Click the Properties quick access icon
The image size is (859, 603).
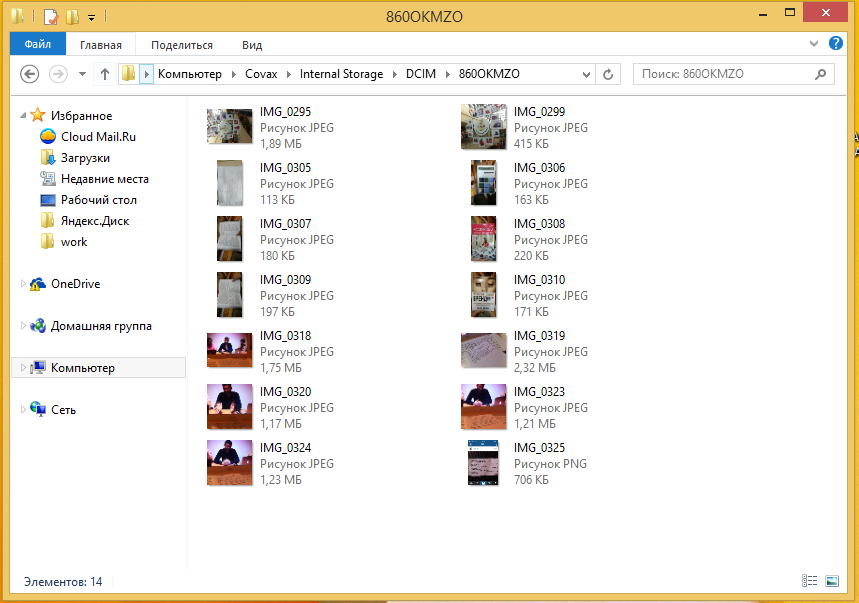[50, 16]
